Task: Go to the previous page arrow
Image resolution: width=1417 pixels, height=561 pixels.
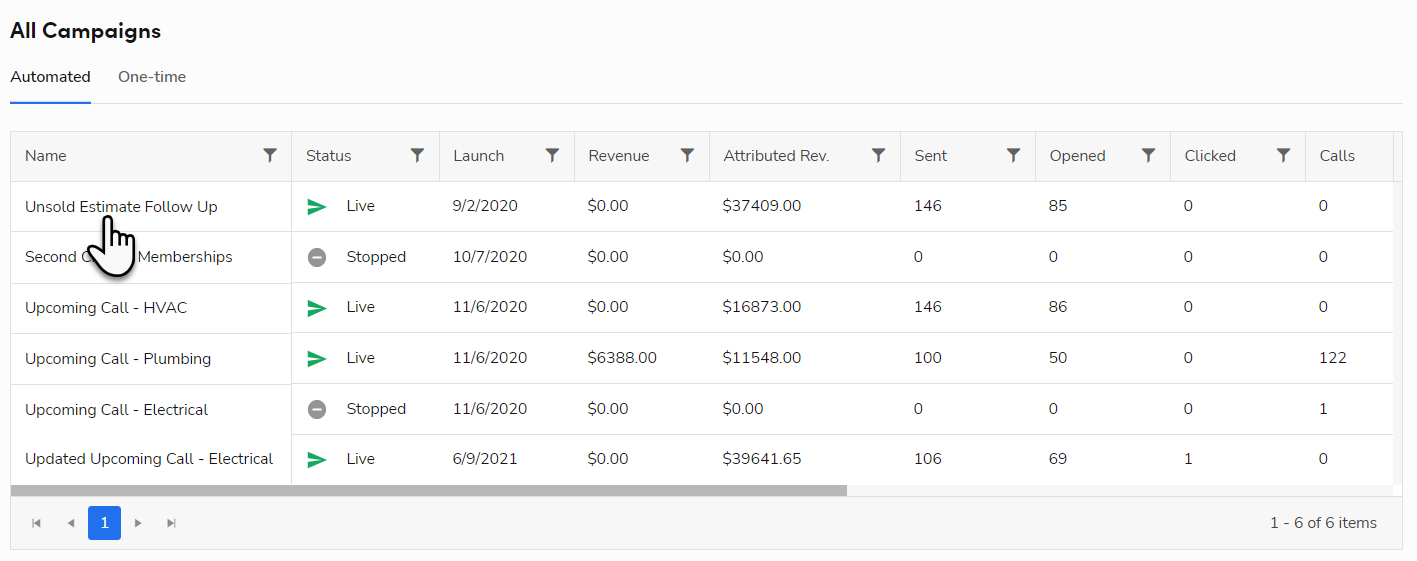Action: point(70,523)
